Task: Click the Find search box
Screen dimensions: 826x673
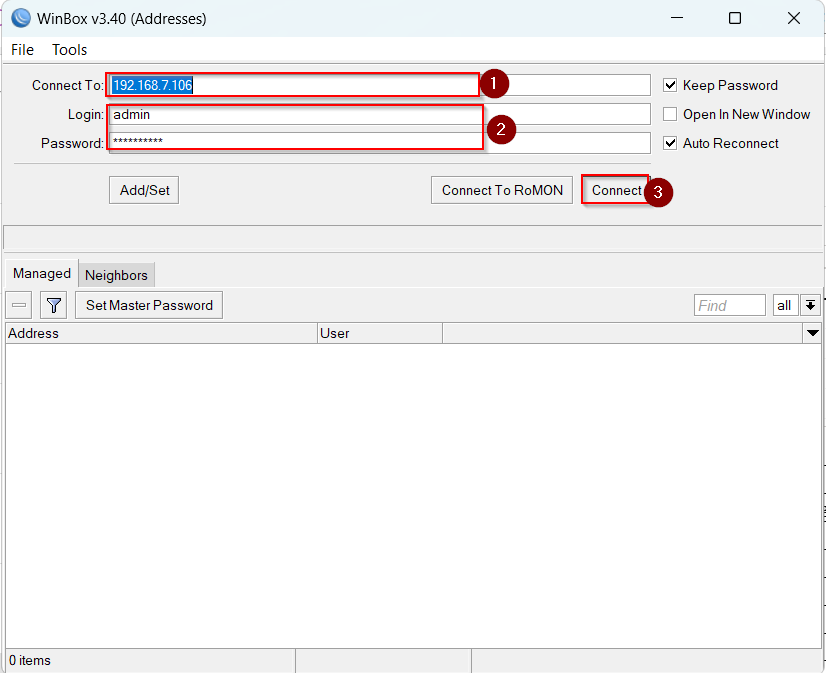Action: click(729, 305)
